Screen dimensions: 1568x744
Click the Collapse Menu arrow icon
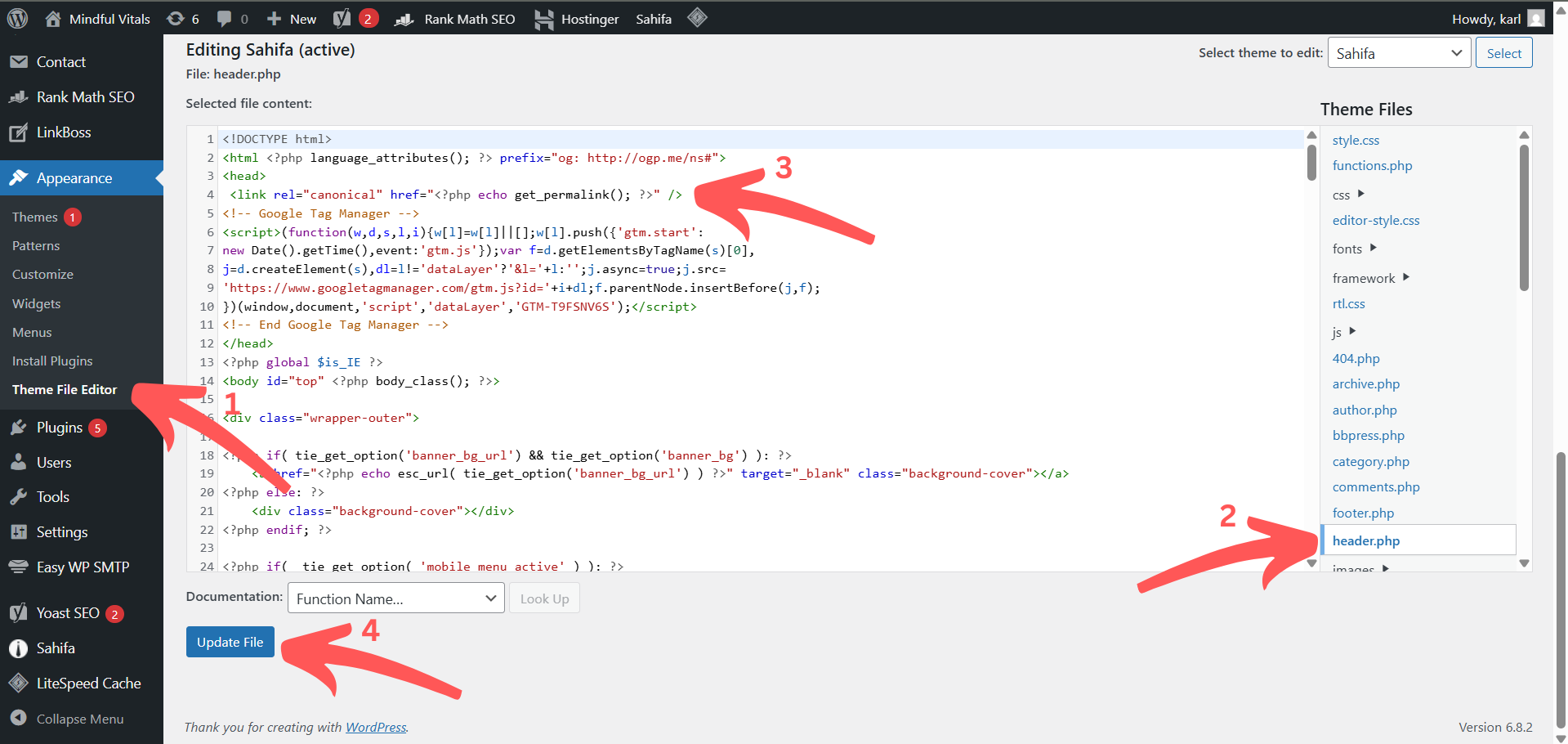tap(19, 718)
